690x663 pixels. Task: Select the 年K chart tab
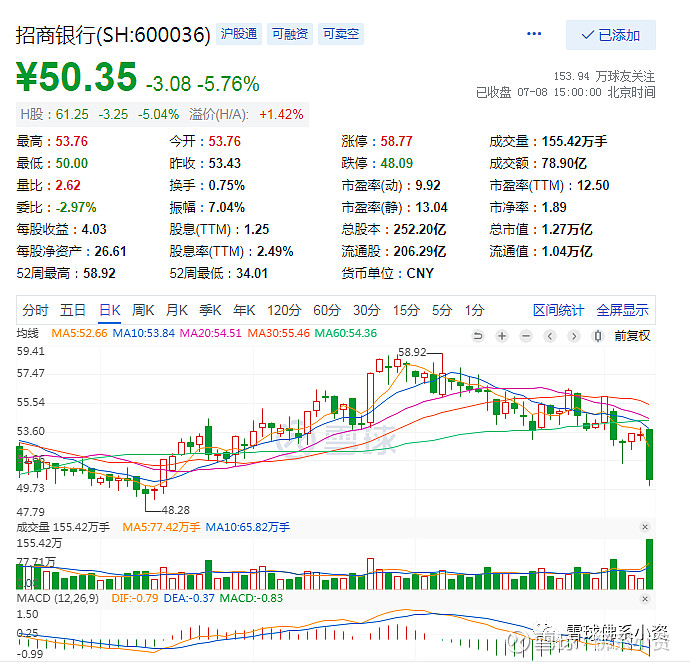coord(244,310)
